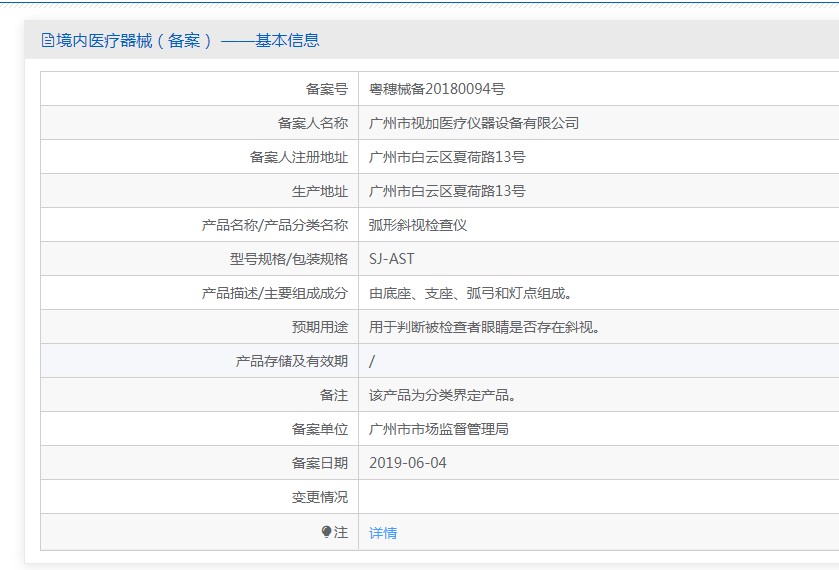839x570 pixels.
Task: Click the lightbulb icon beside 注
Action: [x=326, y=531]
